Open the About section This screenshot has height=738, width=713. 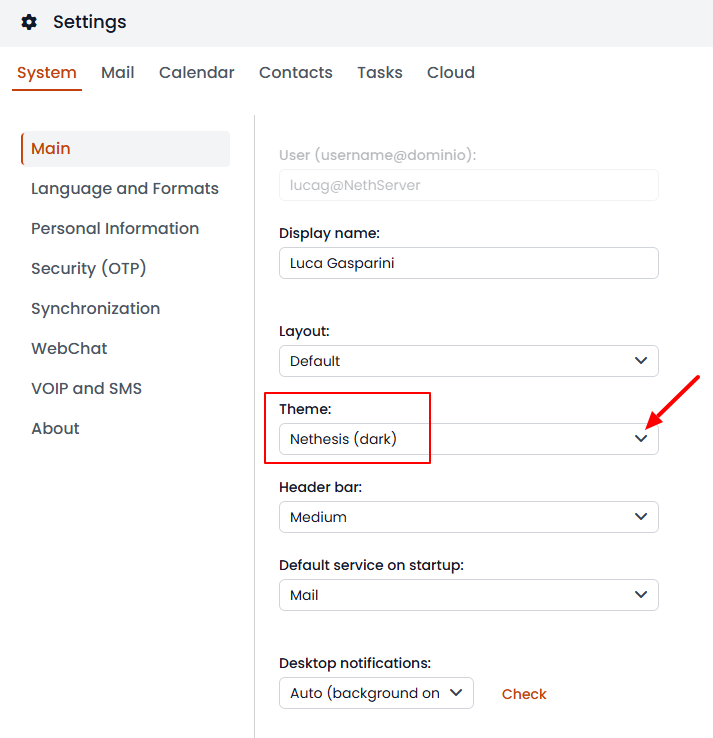point(55,429)
